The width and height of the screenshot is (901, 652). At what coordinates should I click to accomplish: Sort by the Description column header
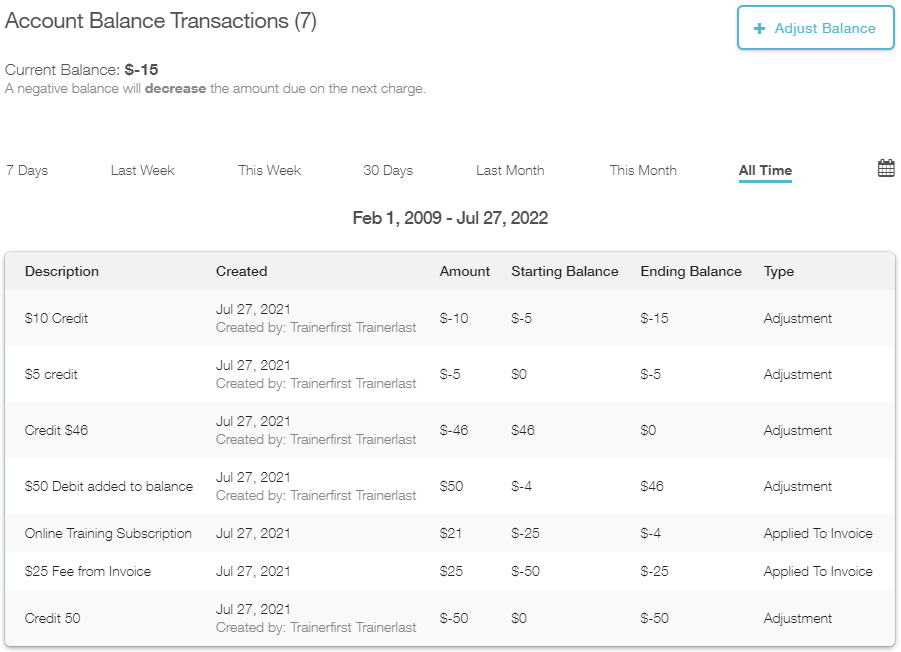[x=62, y=271]
